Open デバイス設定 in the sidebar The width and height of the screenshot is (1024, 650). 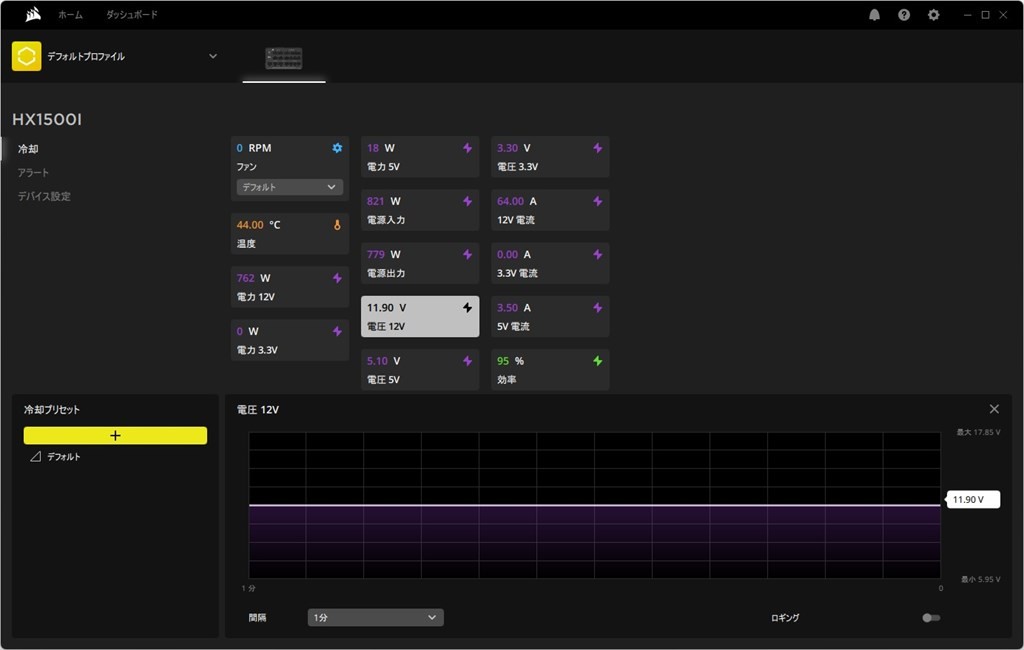(44, 197)
